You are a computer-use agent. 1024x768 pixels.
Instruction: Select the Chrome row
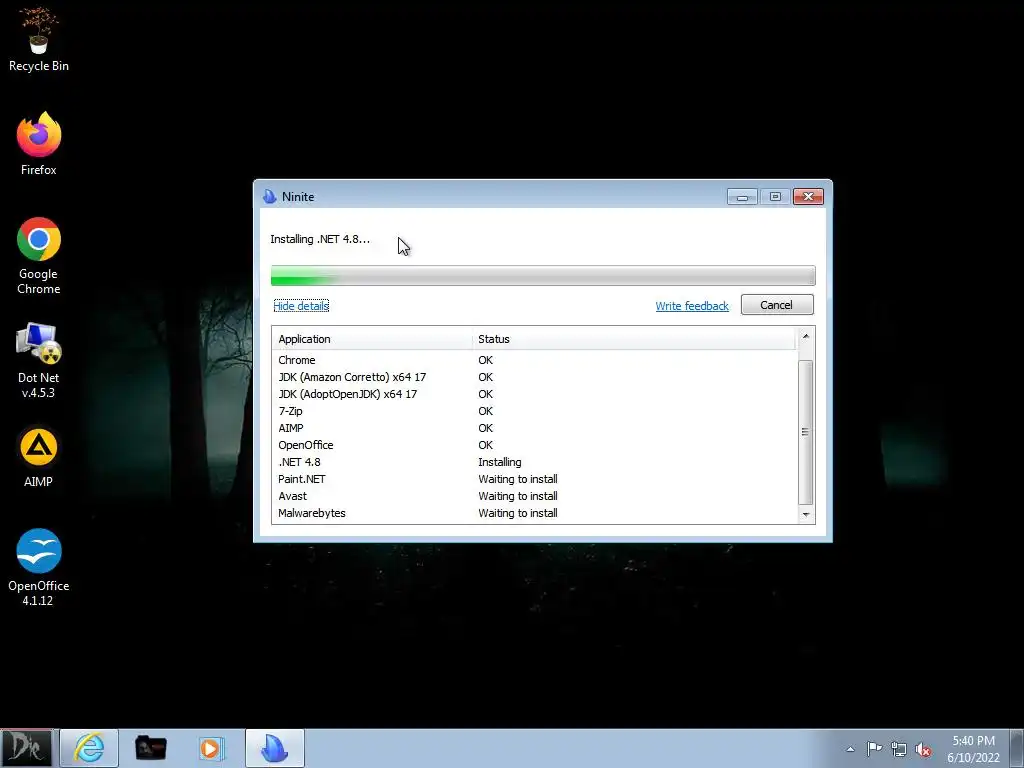[535, 360]
